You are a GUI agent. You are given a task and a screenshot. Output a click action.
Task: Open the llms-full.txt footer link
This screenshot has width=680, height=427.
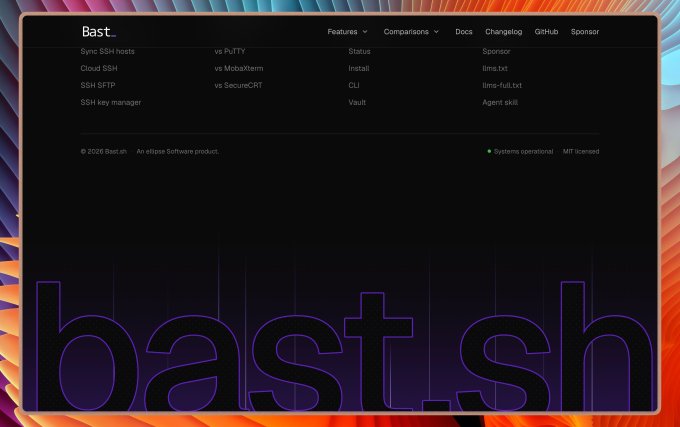502,85
